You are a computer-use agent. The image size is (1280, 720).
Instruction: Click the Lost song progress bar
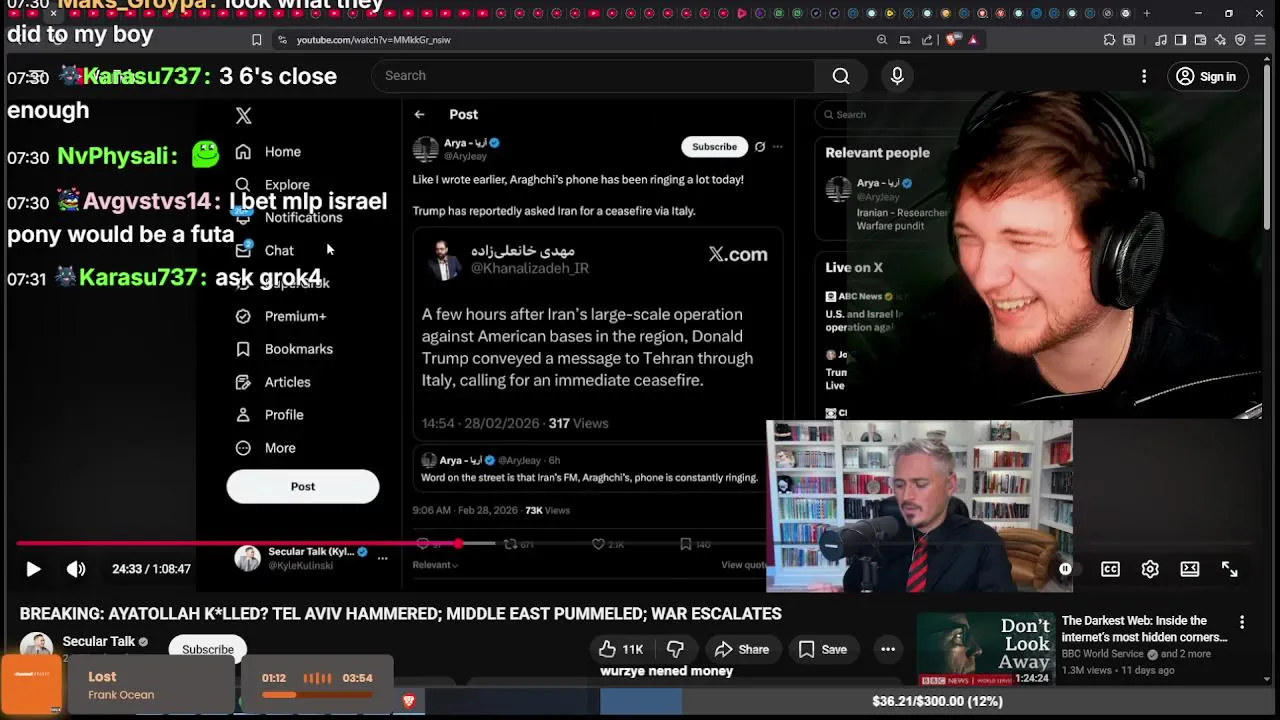coord(316,694)
